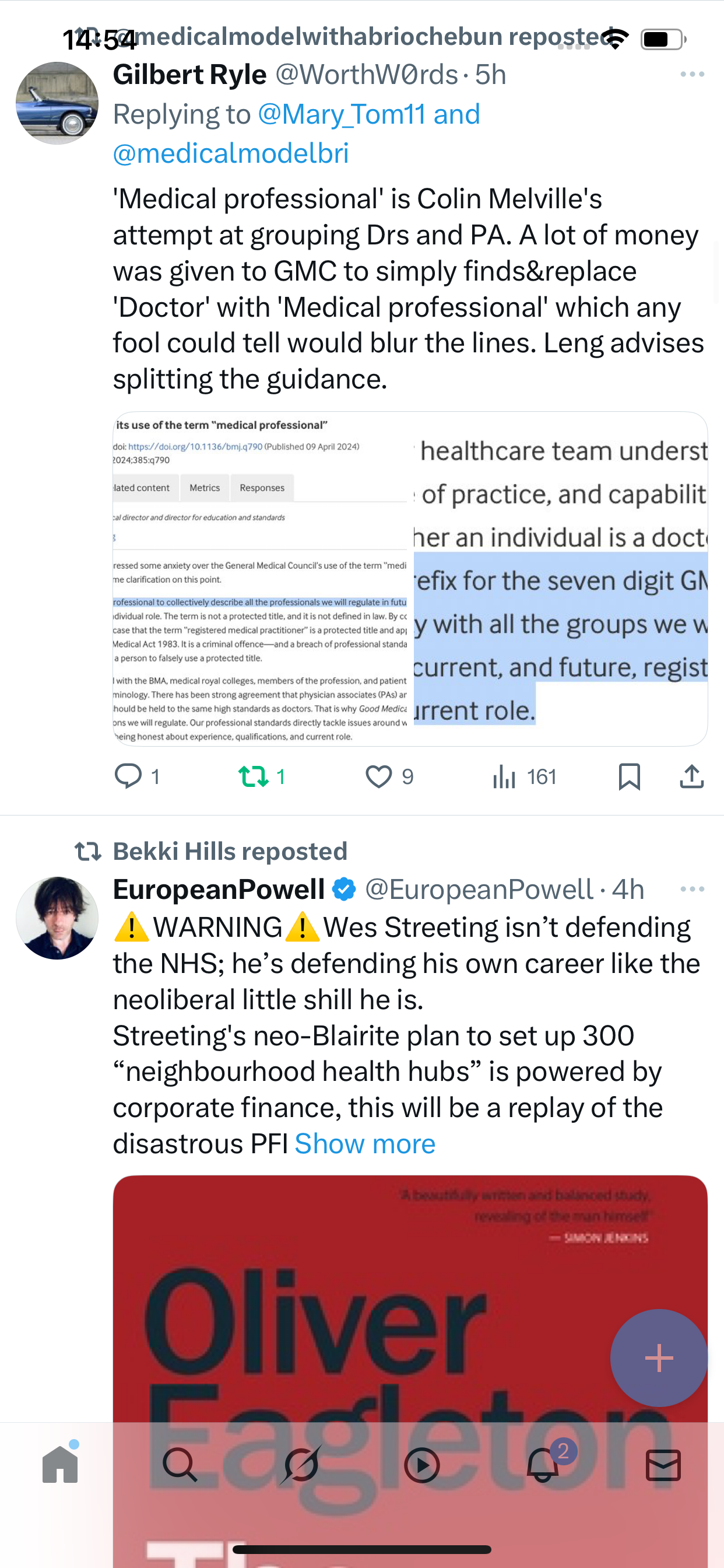Screen dimensions: 724x1568
Task: Open notifications bell with 2 alerts
Action: pyautogui.click(x=543, y=1465)
